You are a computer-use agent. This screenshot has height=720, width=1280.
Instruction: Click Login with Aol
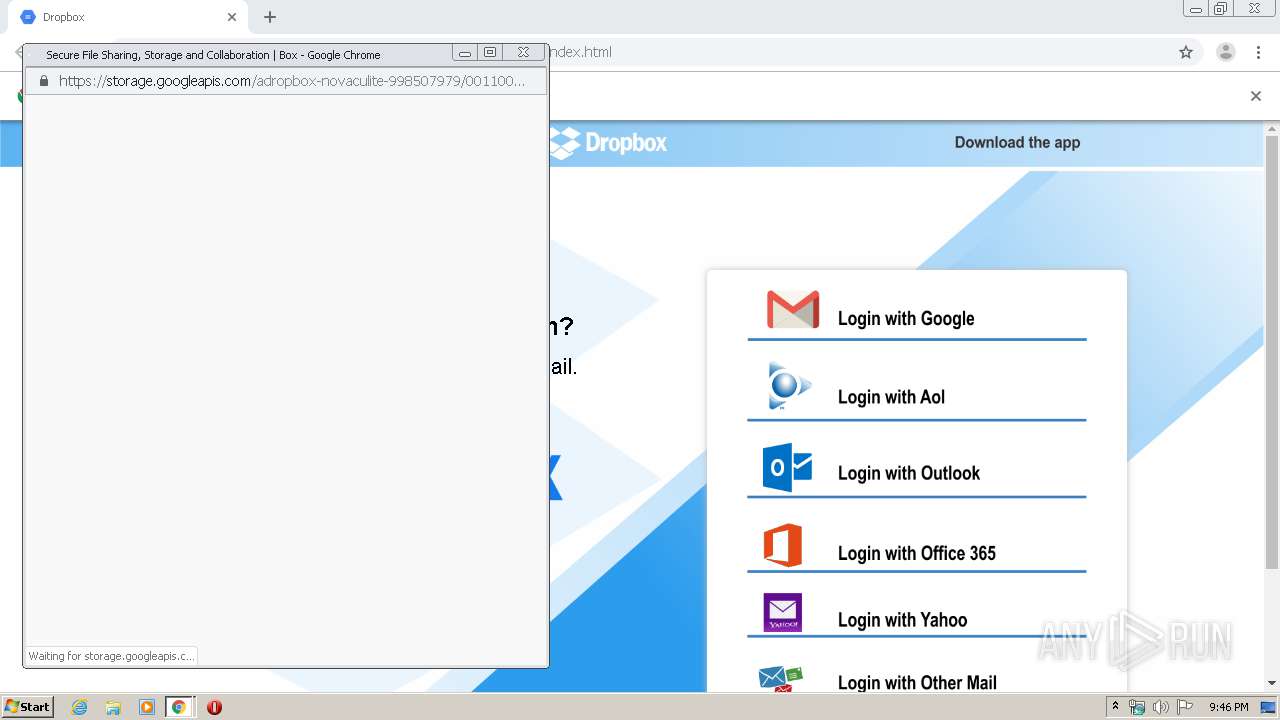point(891,397)
